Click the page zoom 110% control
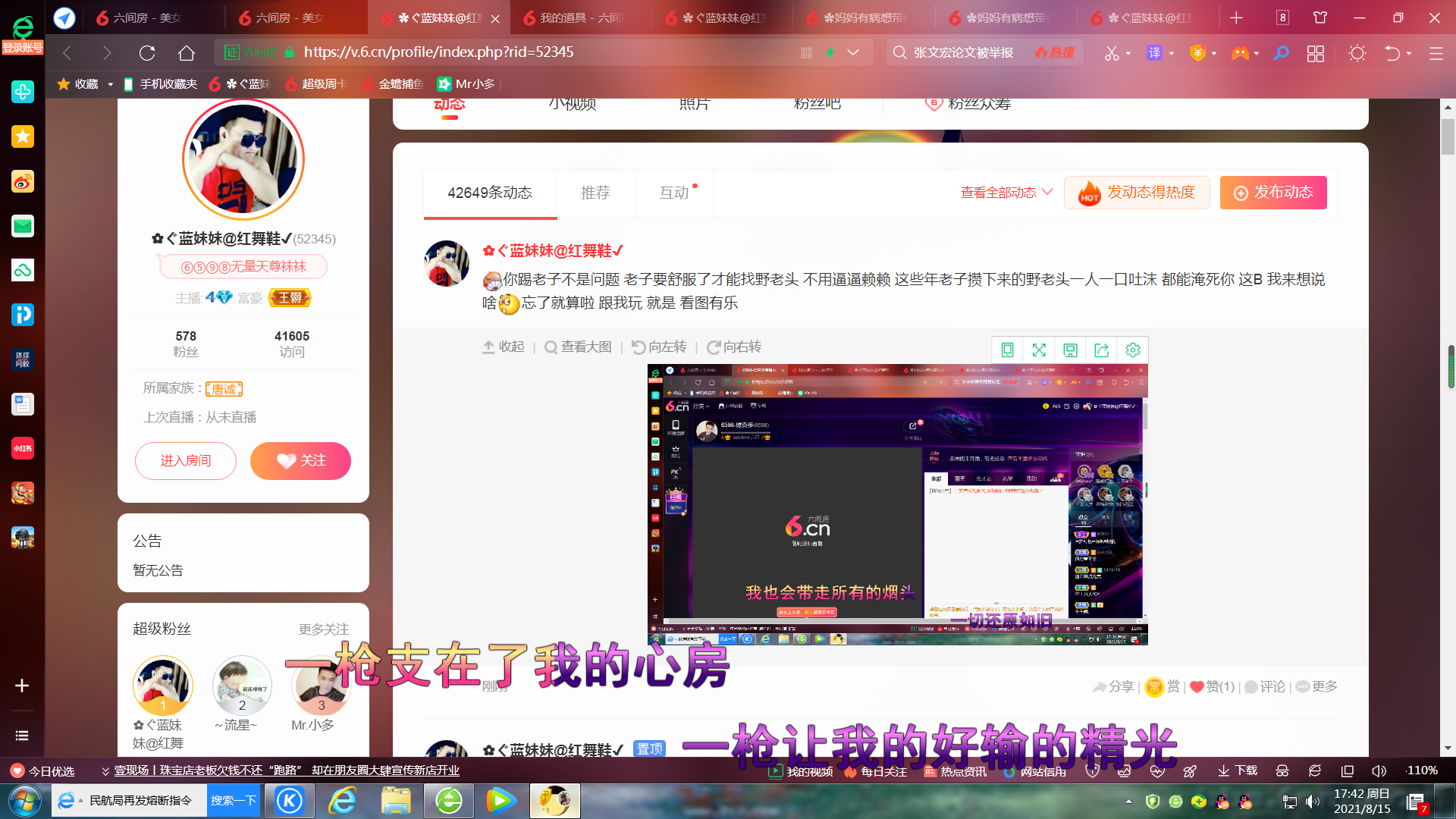1456x819 pixels. (x=1422, y=770)
